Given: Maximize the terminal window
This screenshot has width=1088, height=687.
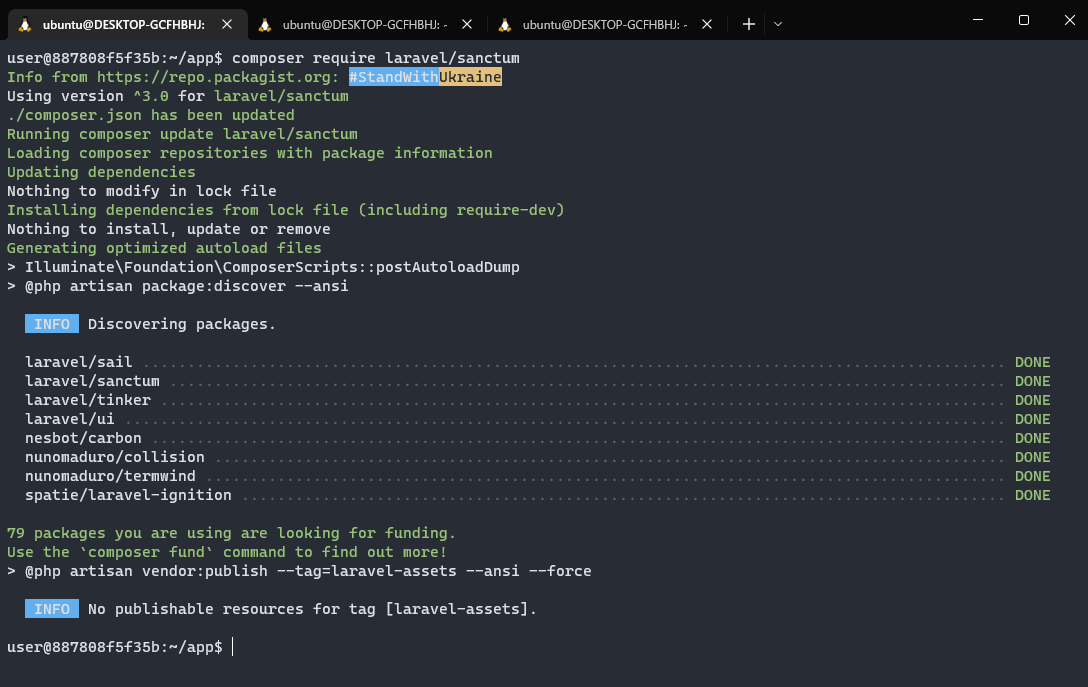Looking at the screenshot, I should pyautogui.click(x=1023, y=20).
